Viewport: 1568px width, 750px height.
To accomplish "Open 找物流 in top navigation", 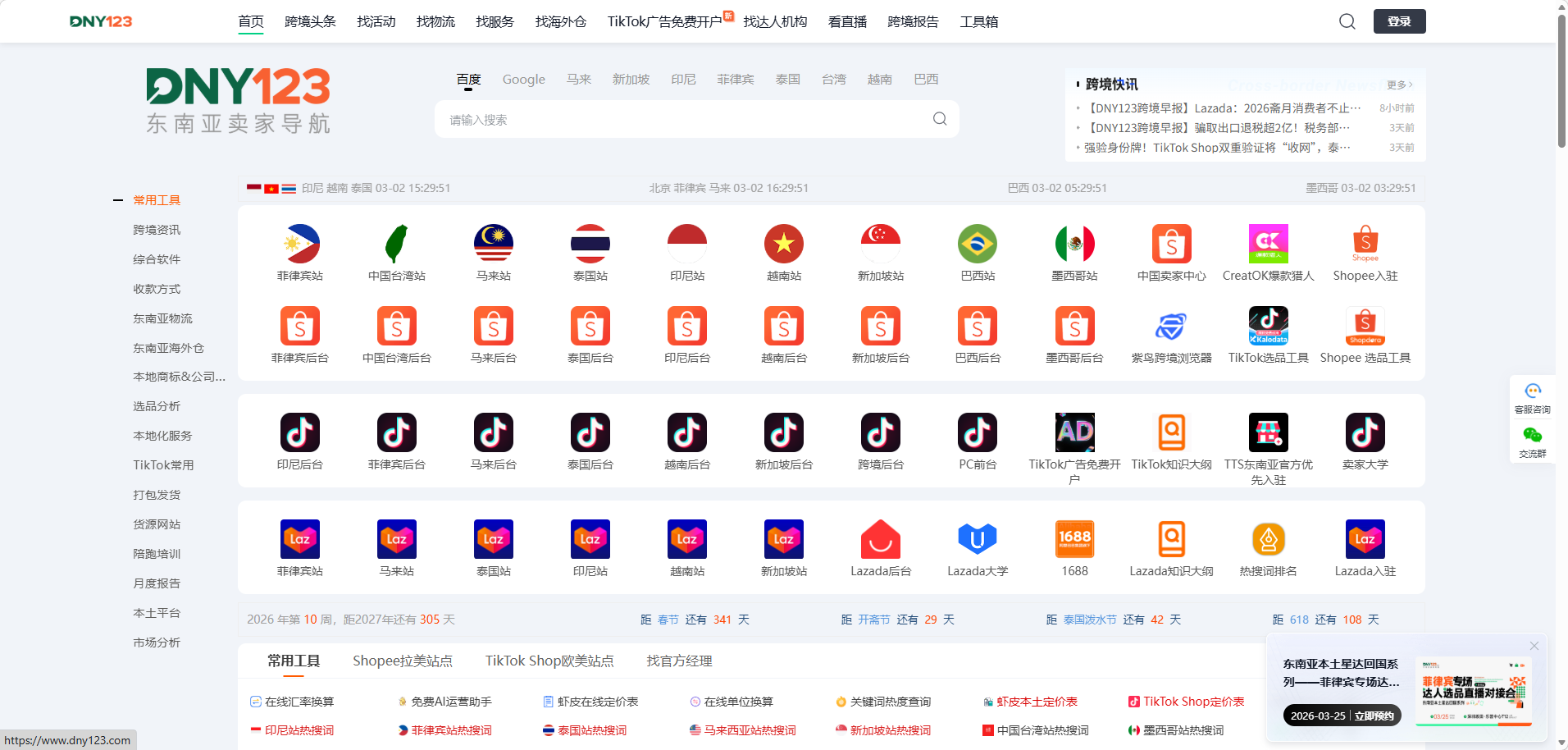I will [x=435, y=21].
